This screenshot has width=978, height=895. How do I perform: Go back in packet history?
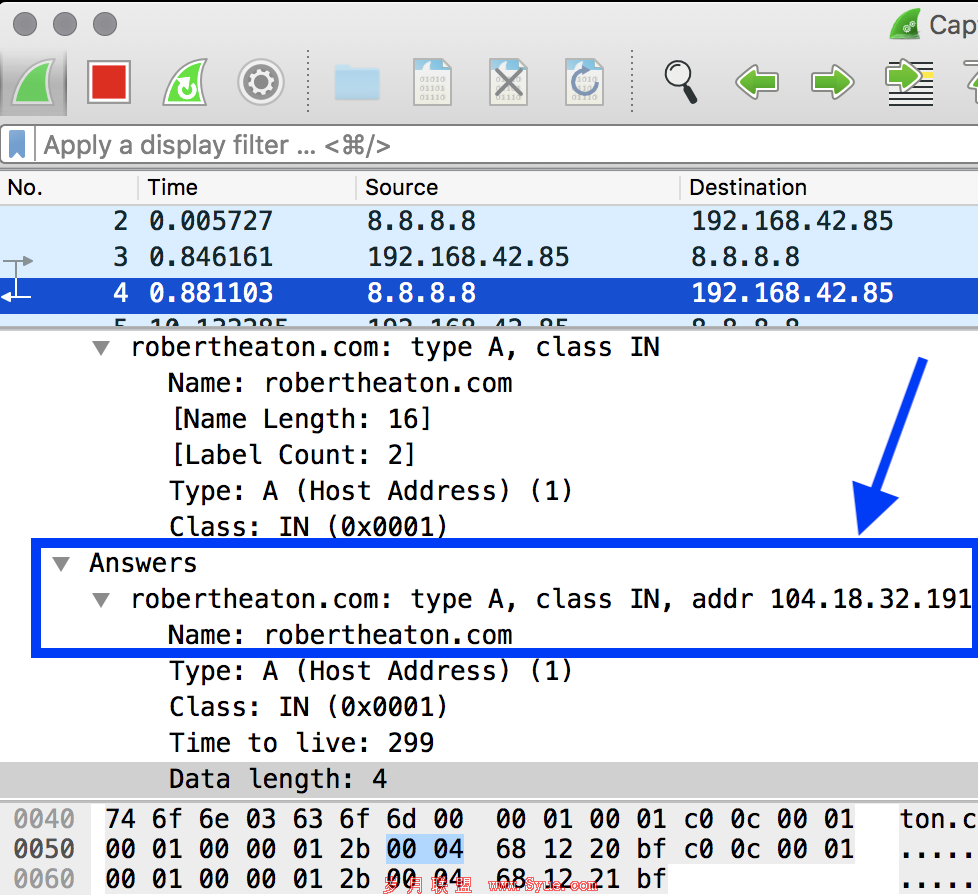pos(757,82)
